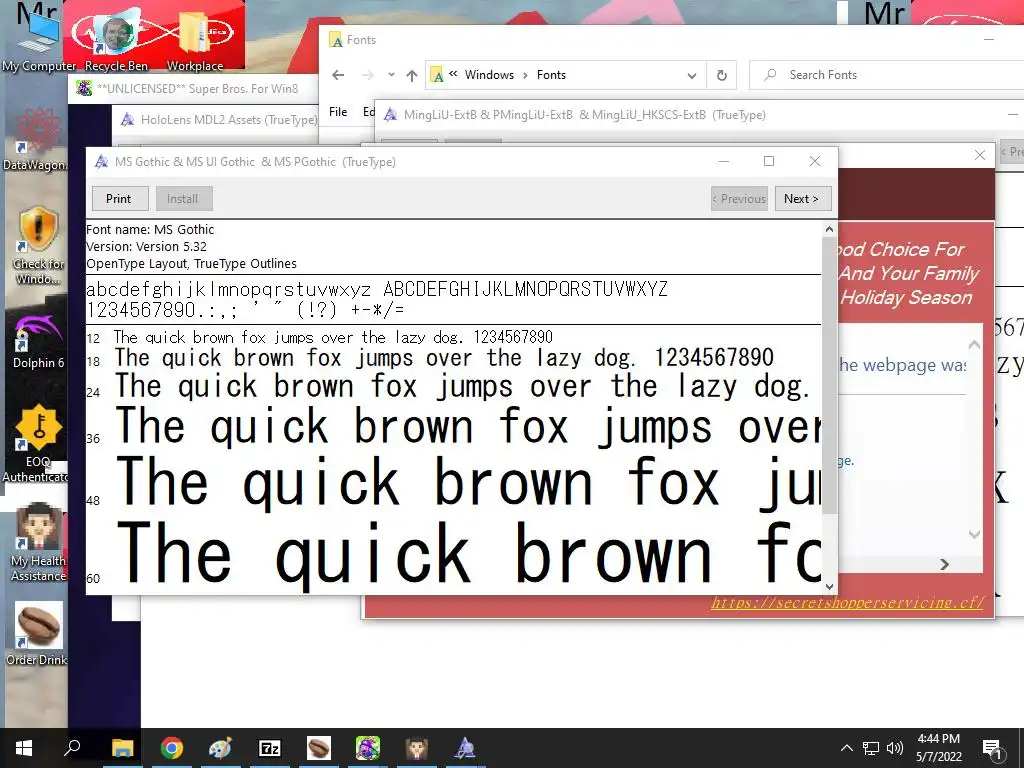Open File menu in Fonts window
Image resolution: width=1024 pixels, height=768 pixels.
point(338,112)
